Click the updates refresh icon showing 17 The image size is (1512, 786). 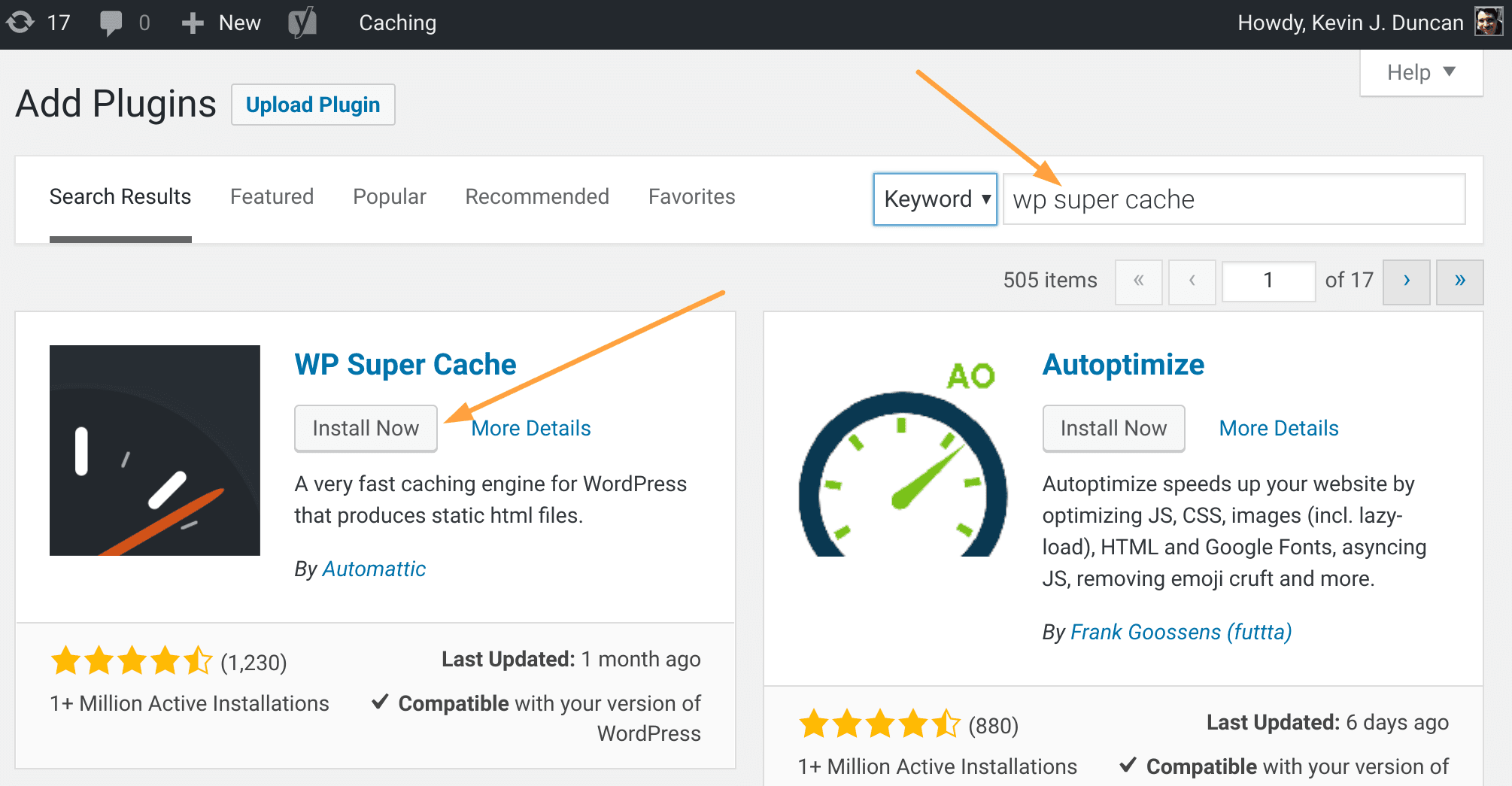point(20,23)
